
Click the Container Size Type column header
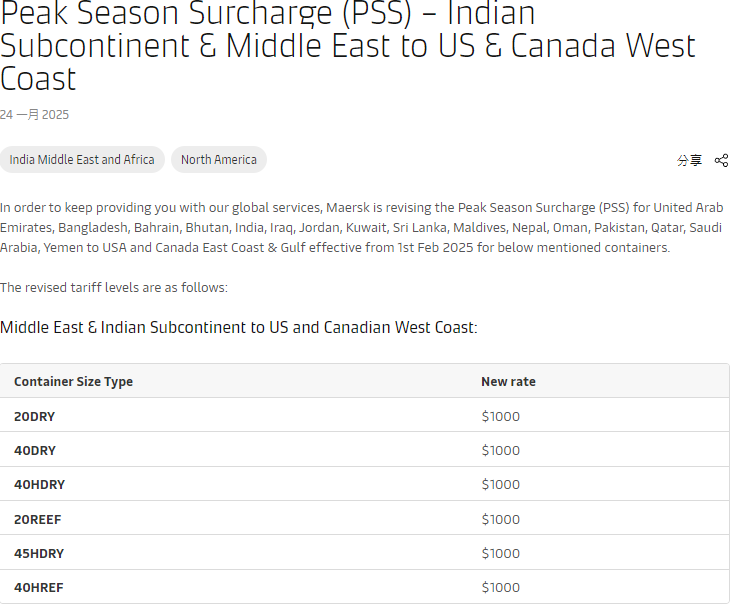click(73, 382)
